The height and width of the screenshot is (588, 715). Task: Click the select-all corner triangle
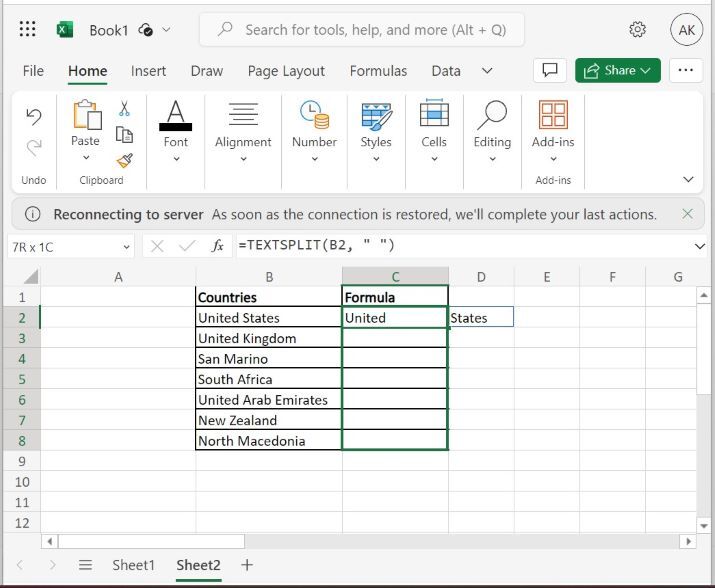coord(30,277)
